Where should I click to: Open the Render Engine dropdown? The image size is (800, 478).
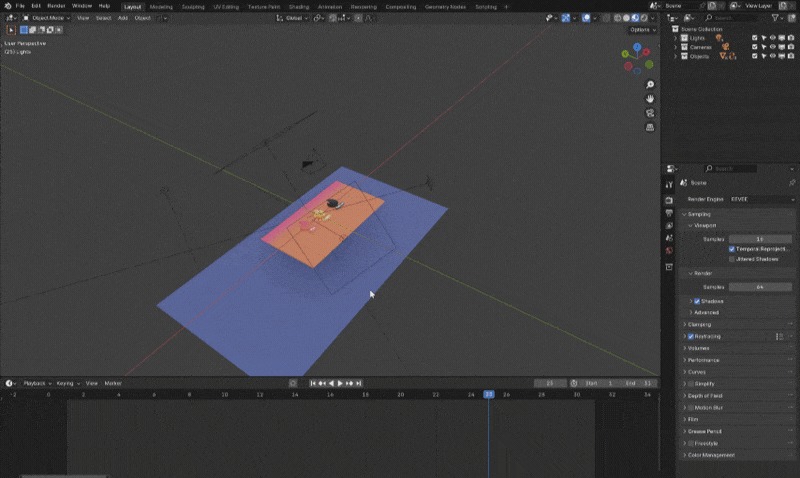[760, 199]
